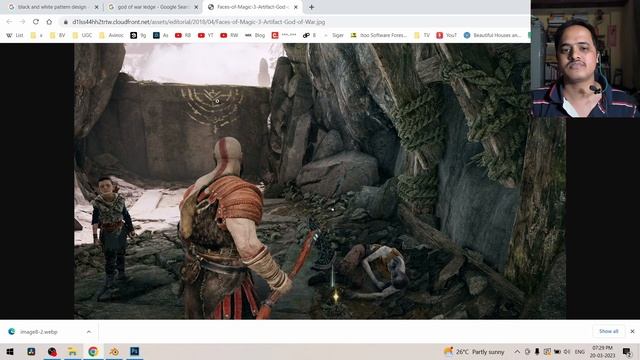This screenshot has width=640, height=360.
Task: Close the 'Faces-of-Magic-3-Artifact-God' tab
Action: click(296, 7)
